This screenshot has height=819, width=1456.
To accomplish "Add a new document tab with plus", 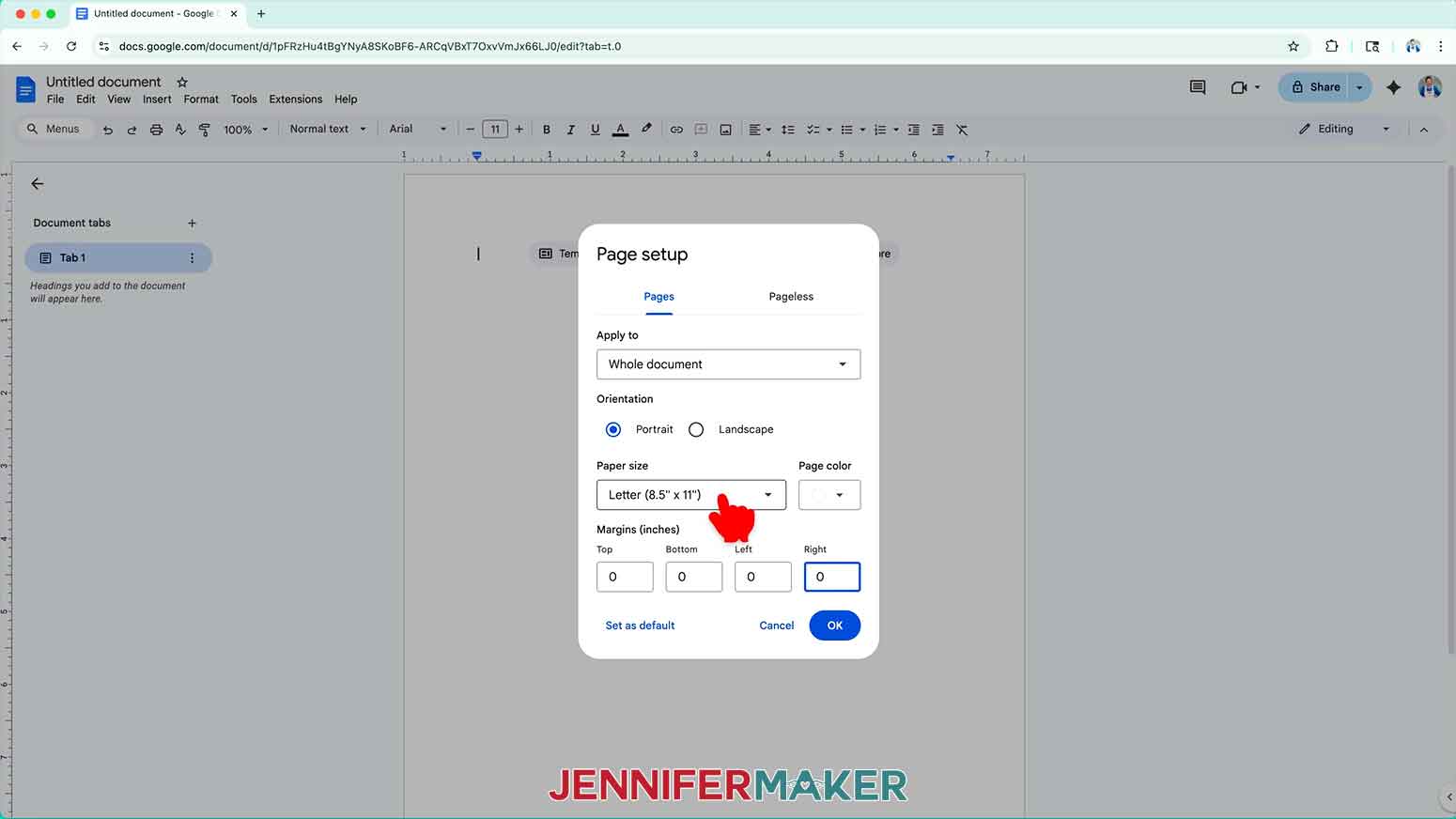I will 192,224.
